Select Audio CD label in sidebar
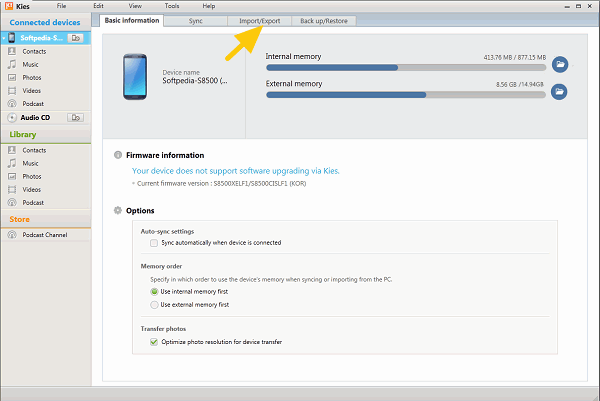Screen dimensions: 600x401 pyautogui.click(x=35, y=117)
